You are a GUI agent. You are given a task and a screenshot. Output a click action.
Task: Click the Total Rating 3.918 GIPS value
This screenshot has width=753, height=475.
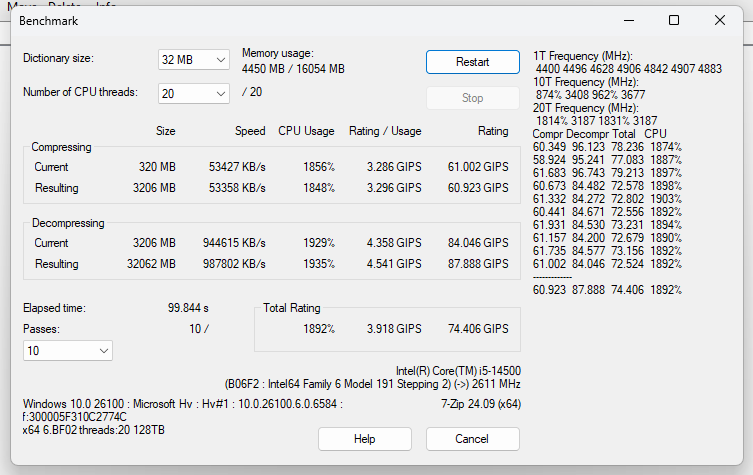click(394, 329)
